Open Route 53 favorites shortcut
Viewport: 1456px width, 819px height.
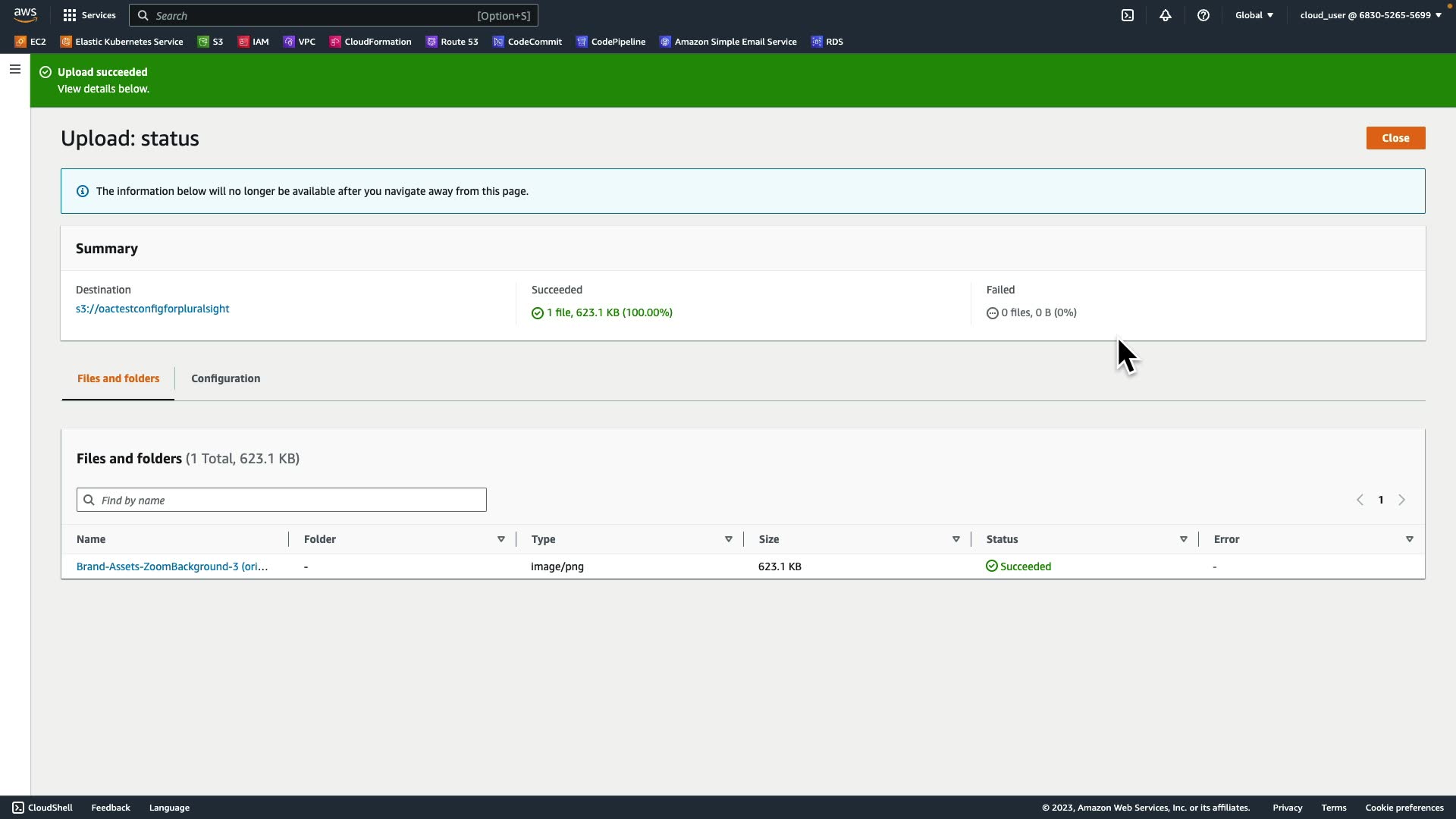pyautogui.click(x=452, y=42)
